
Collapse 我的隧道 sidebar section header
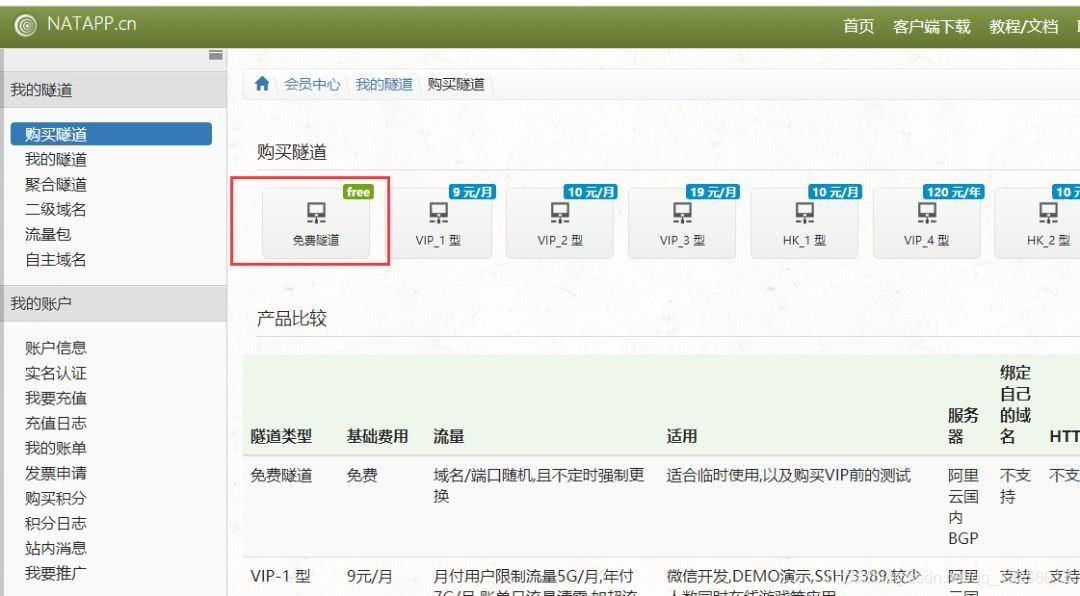click(114, 90)
